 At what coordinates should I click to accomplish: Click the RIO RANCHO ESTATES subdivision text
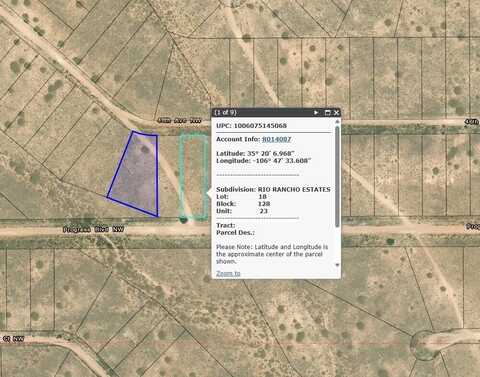[294, 189]
